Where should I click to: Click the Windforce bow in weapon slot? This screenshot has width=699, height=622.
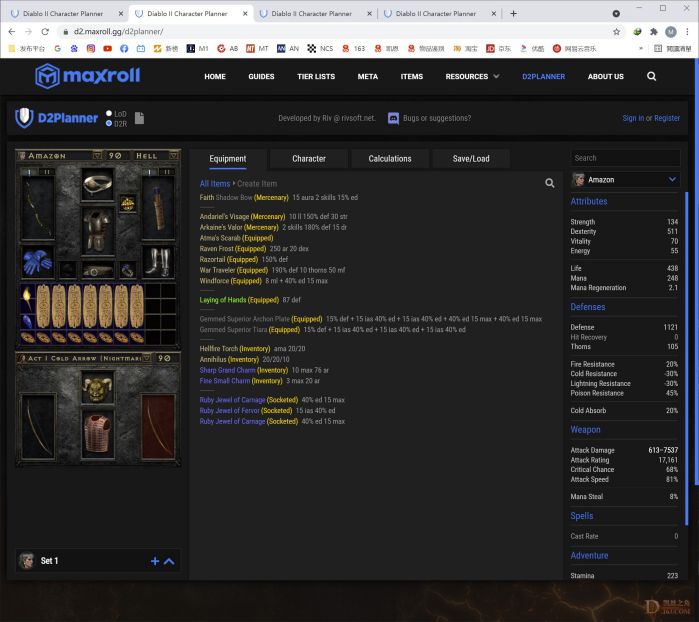(x=38, y=208)
